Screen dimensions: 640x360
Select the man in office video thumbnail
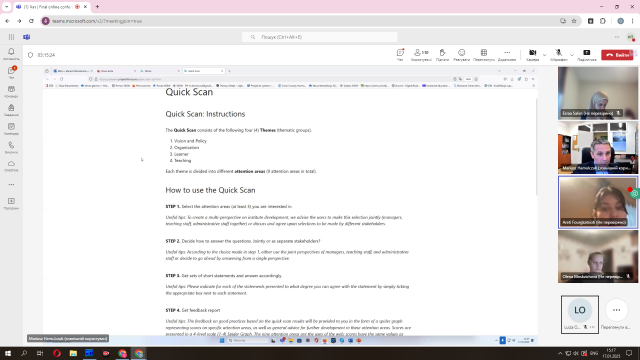[x=598, y=148]
